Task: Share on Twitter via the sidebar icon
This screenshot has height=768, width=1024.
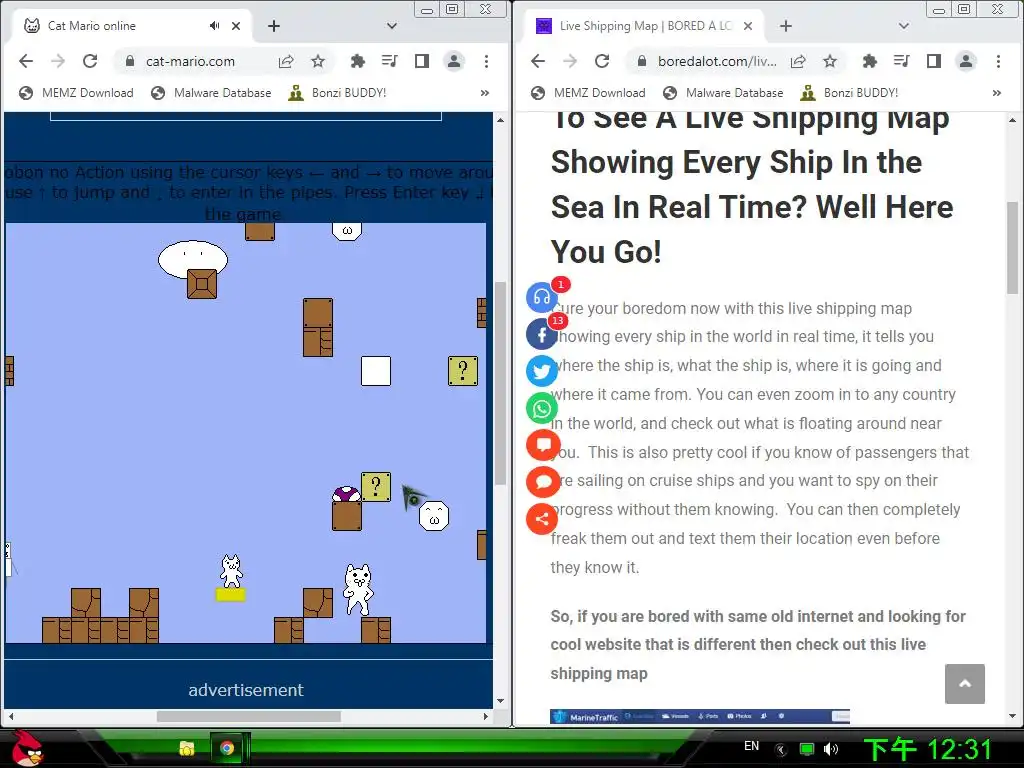Action: pos(542,372)
